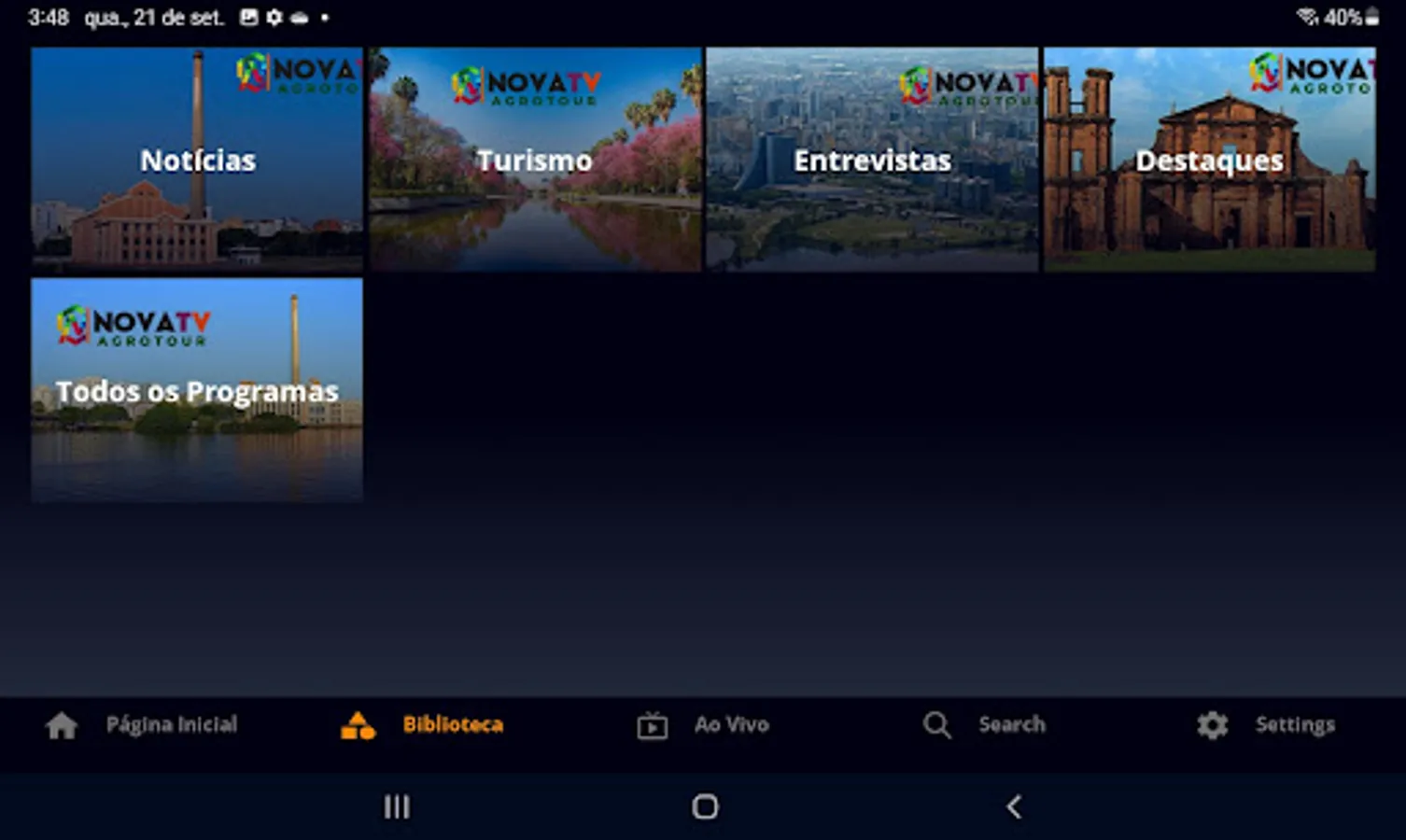Open the Search tab label
Image resolution: width=1406 pixels, height=840 pixels.
(x=1012, y=724)
